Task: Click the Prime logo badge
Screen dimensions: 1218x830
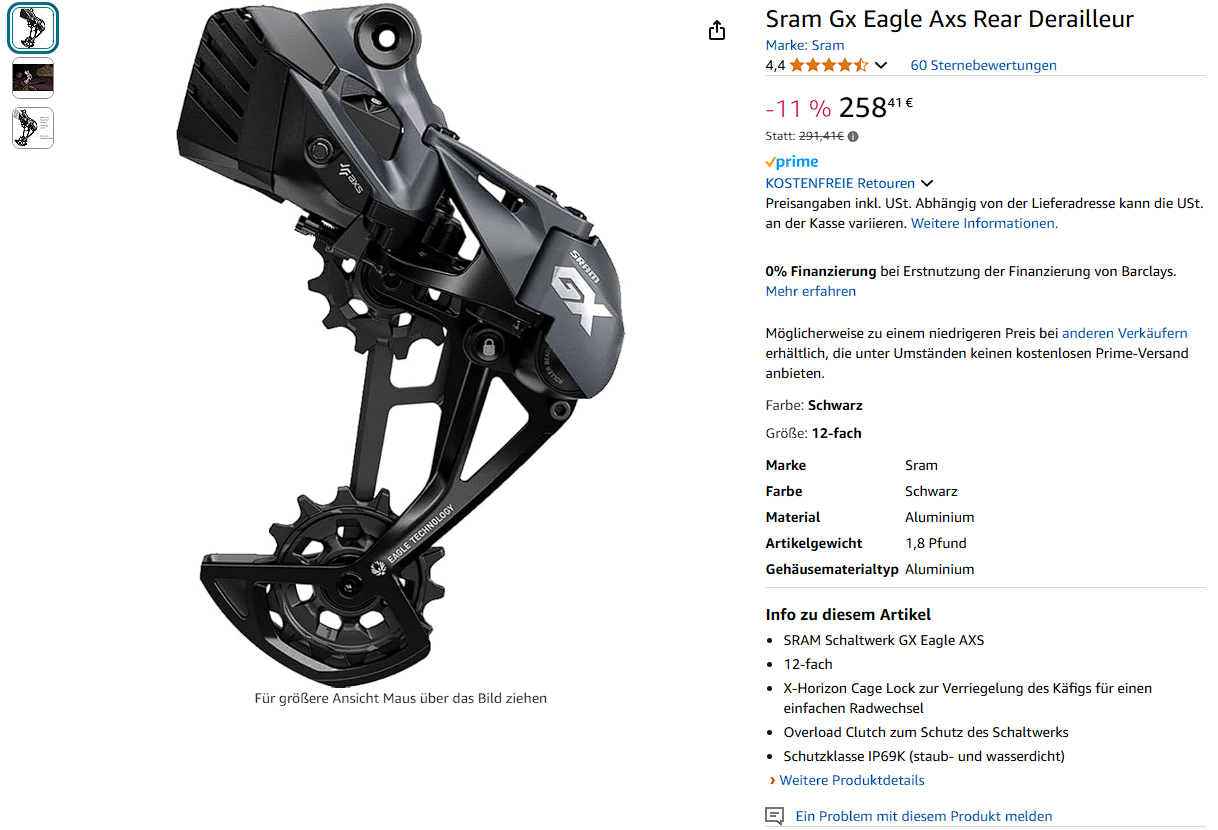Action: click(x=792, y=162)
